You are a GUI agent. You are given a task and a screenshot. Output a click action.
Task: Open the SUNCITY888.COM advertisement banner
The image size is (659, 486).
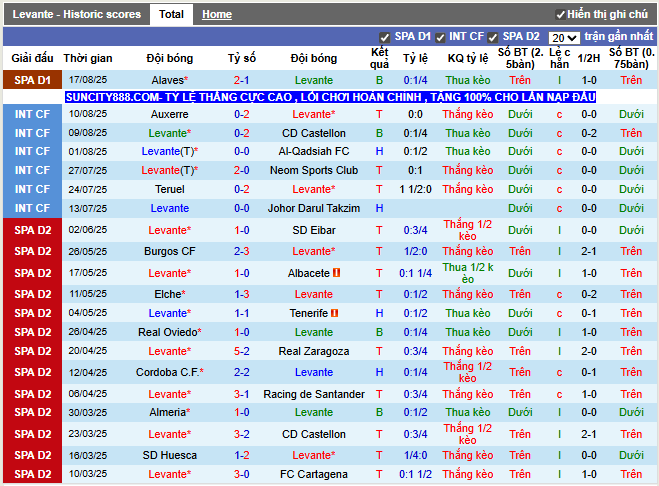(330, 97)
